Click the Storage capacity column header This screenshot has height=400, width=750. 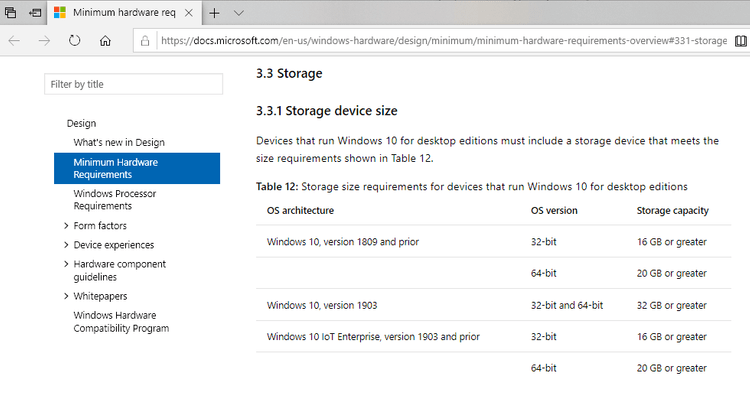(673, 211)
